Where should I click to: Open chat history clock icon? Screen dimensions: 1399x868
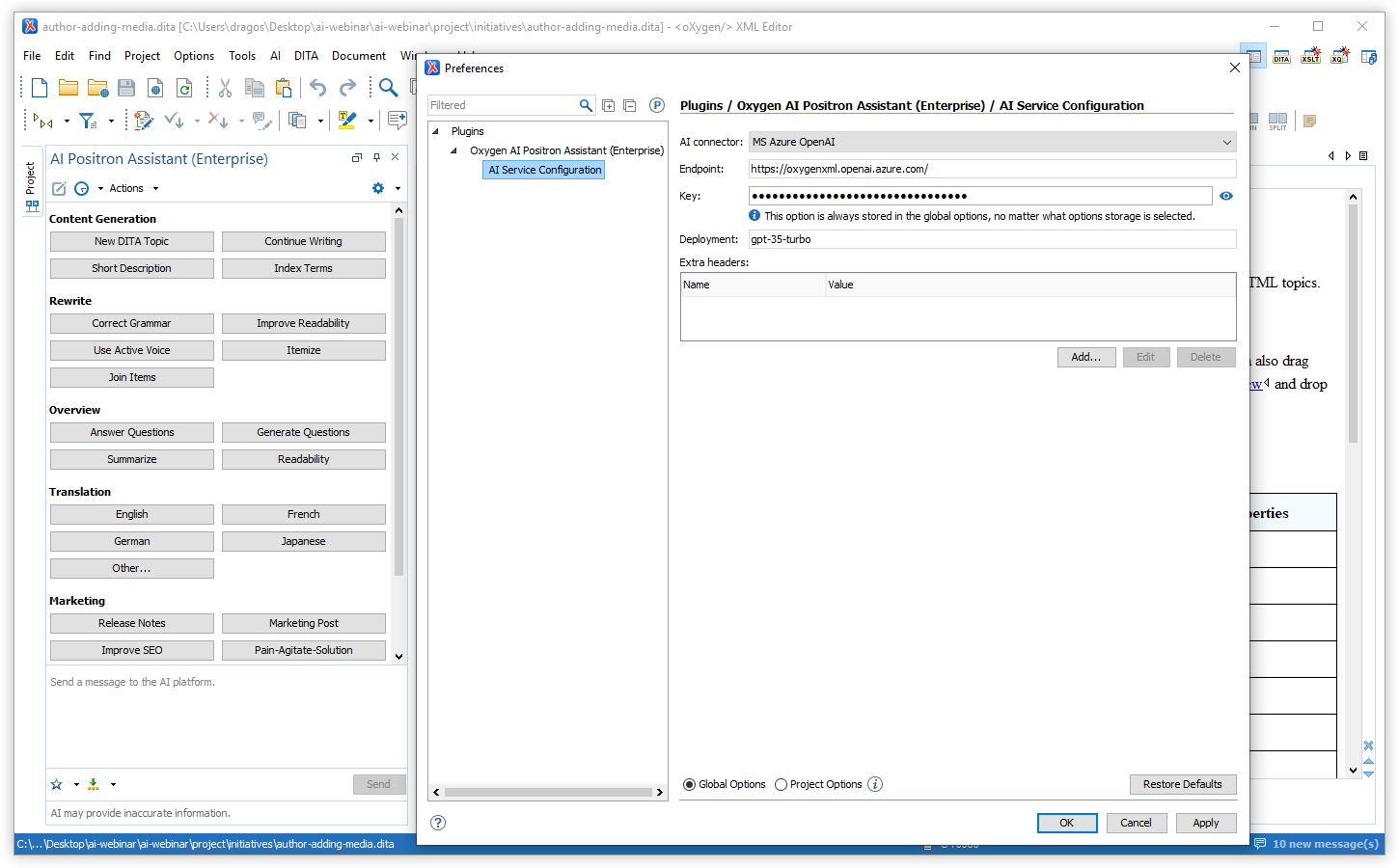click(x=82, y=188)
